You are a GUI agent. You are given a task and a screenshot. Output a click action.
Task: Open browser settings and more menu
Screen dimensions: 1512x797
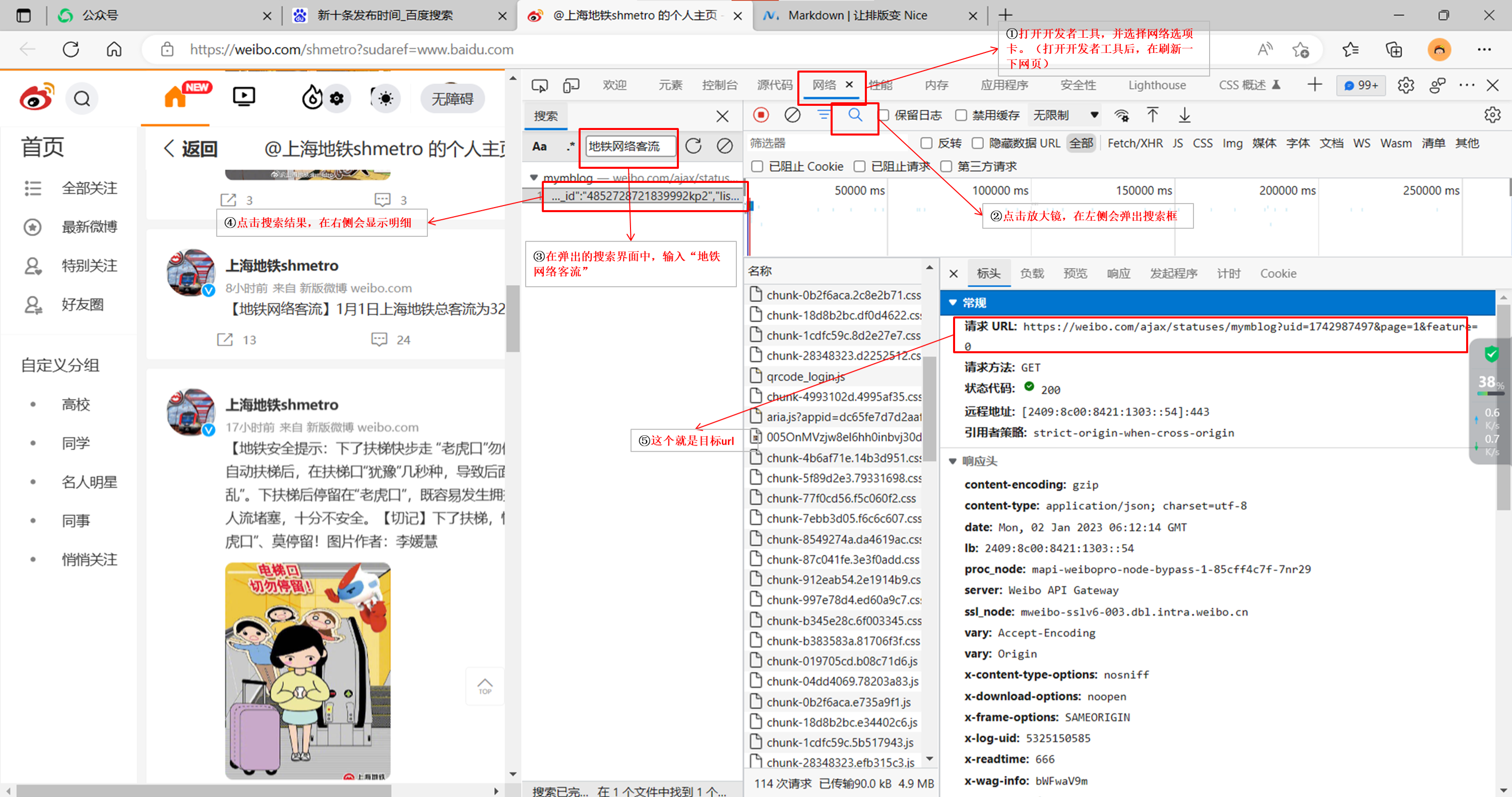[x=1484, y=49]
